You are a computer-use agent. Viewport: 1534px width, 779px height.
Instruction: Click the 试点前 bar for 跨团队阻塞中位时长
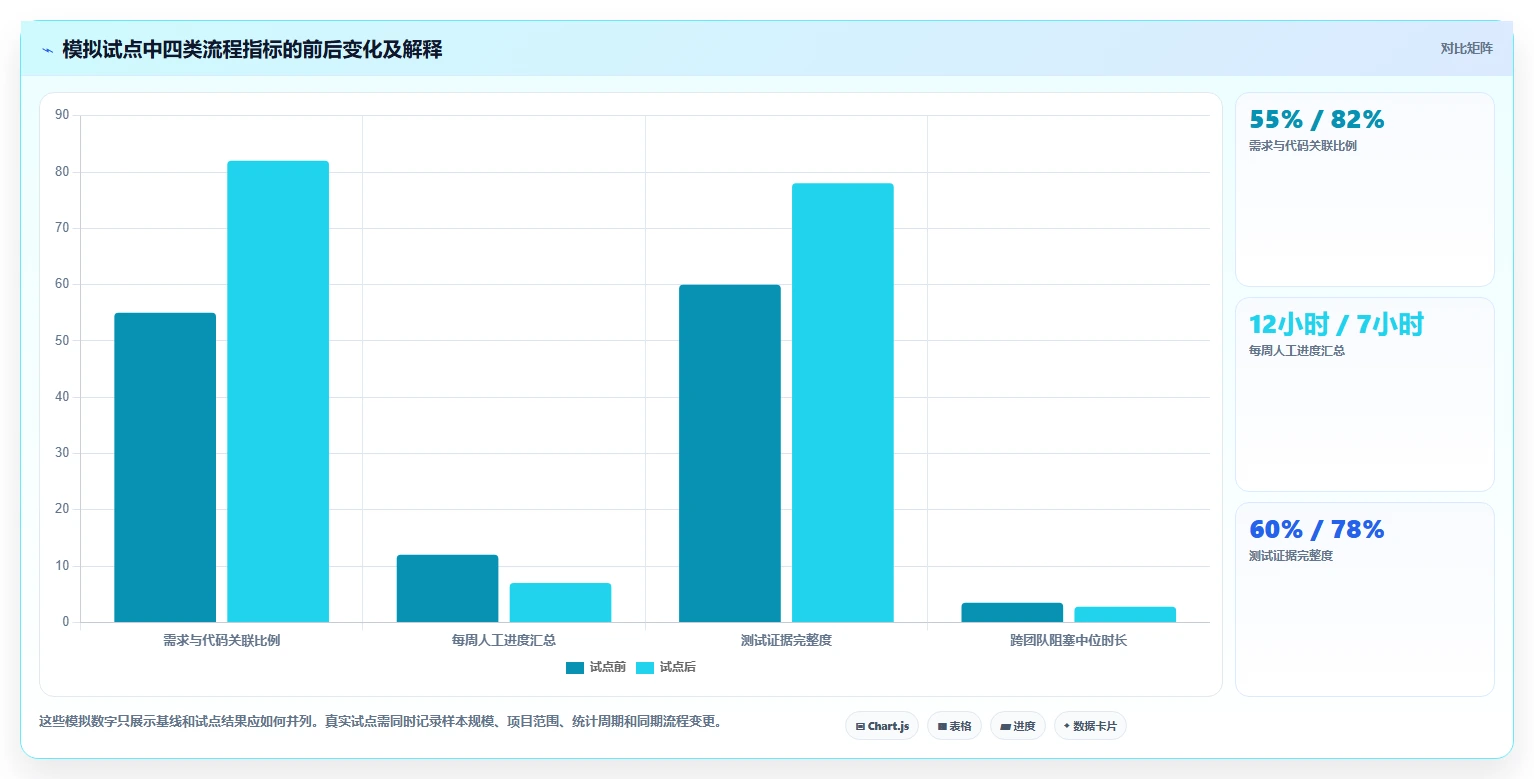click(1012, 612)
